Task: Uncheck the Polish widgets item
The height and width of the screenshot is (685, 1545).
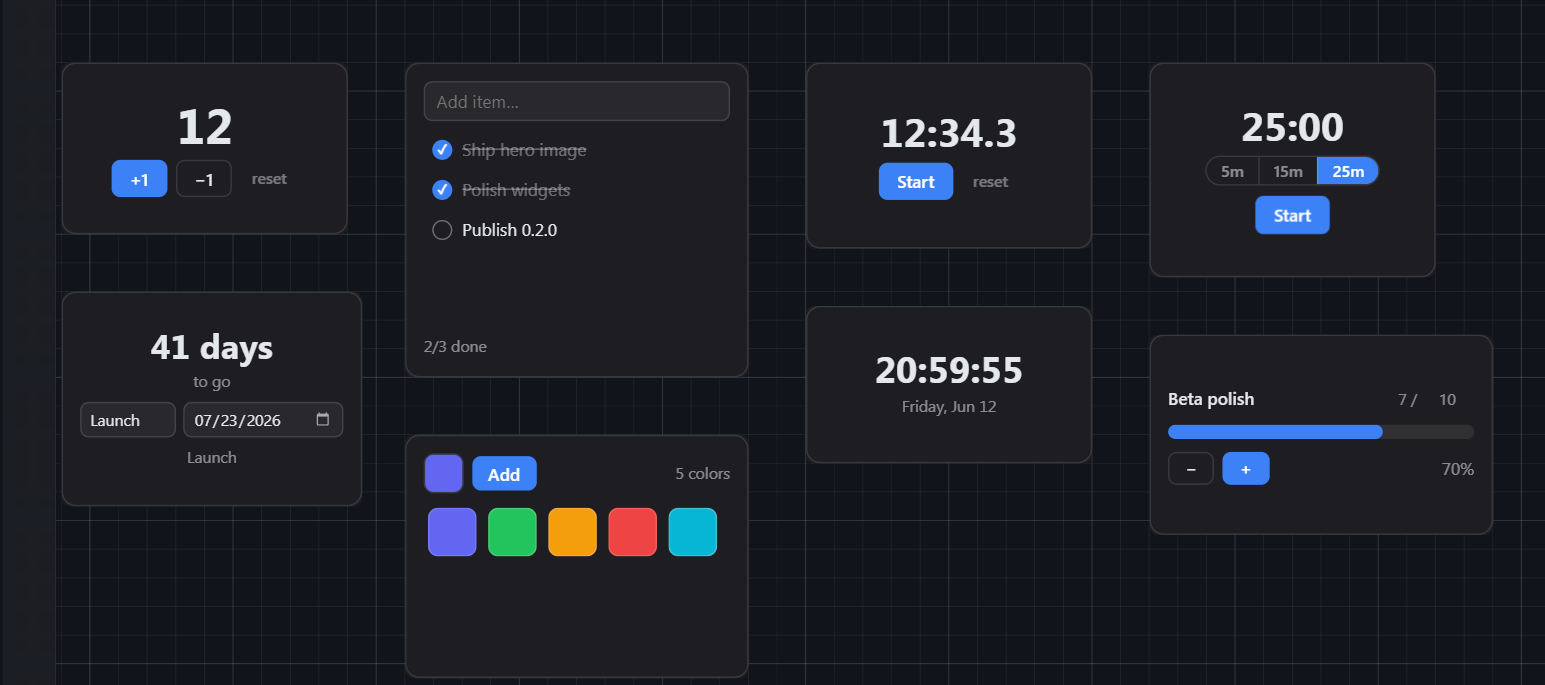Action: pos(442,190)
